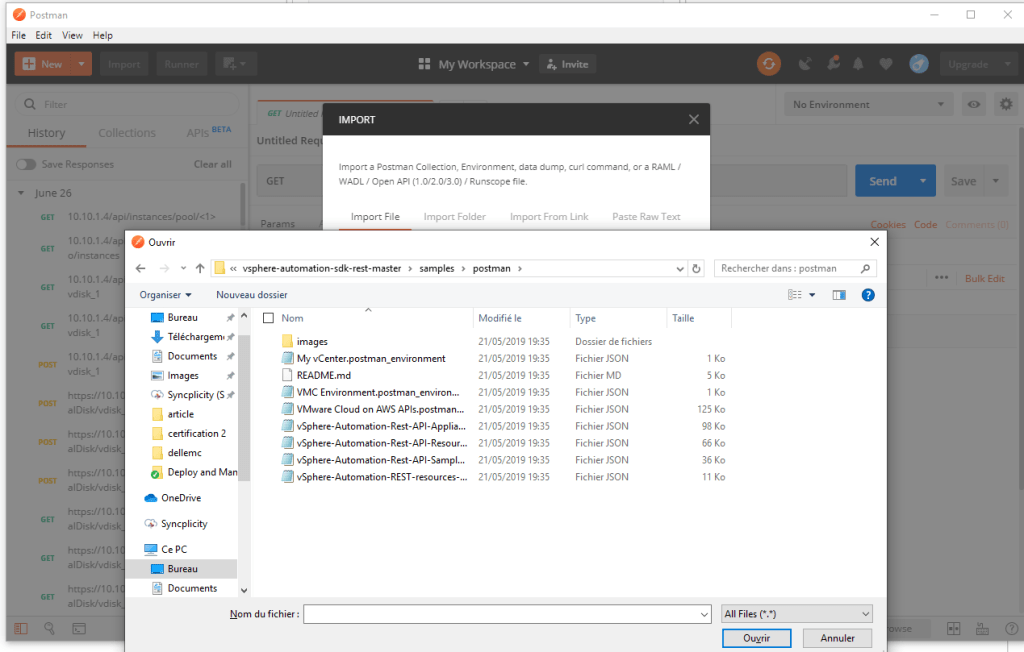Open file dialog help icon
1024x652 pixels.
(x=868, y=295)
